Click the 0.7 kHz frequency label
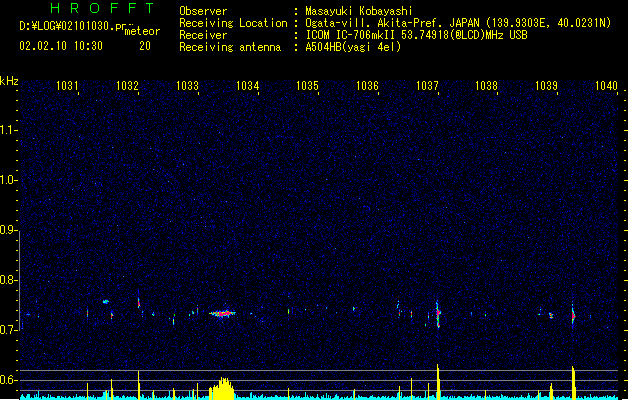 click(8, 330)
